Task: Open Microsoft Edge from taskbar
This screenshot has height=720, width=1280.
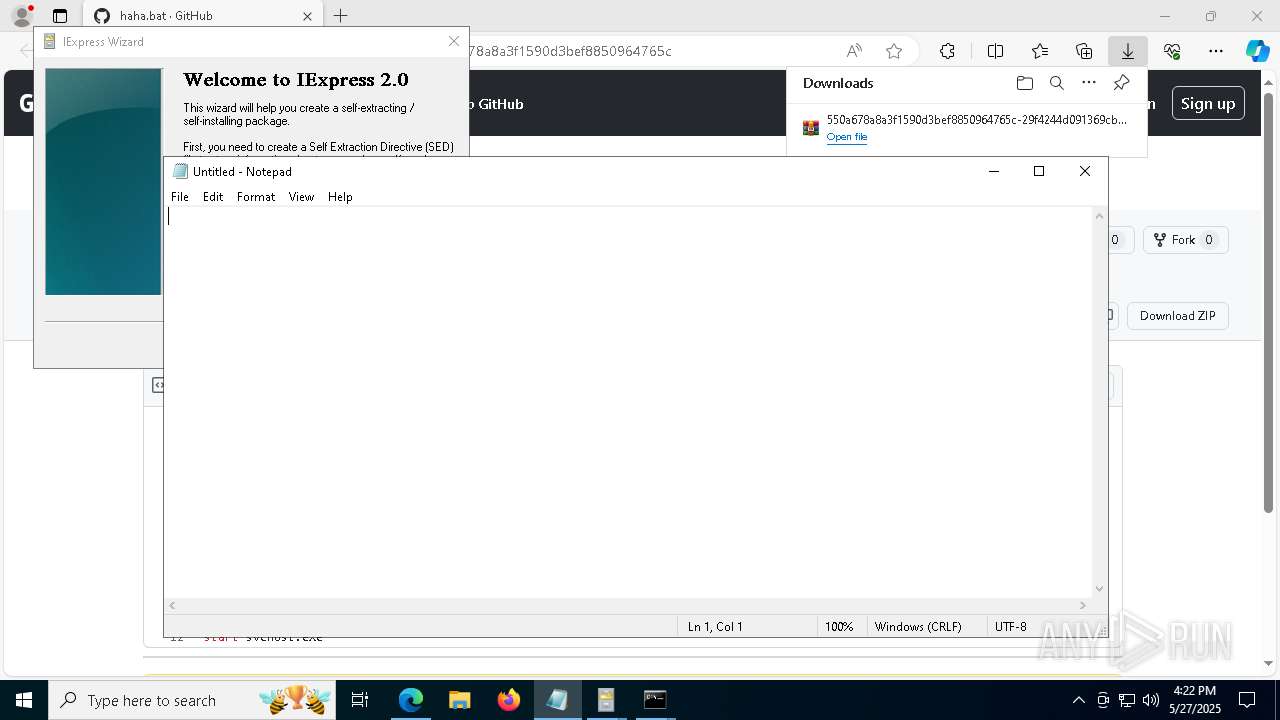Action: (x=411, y=700)
